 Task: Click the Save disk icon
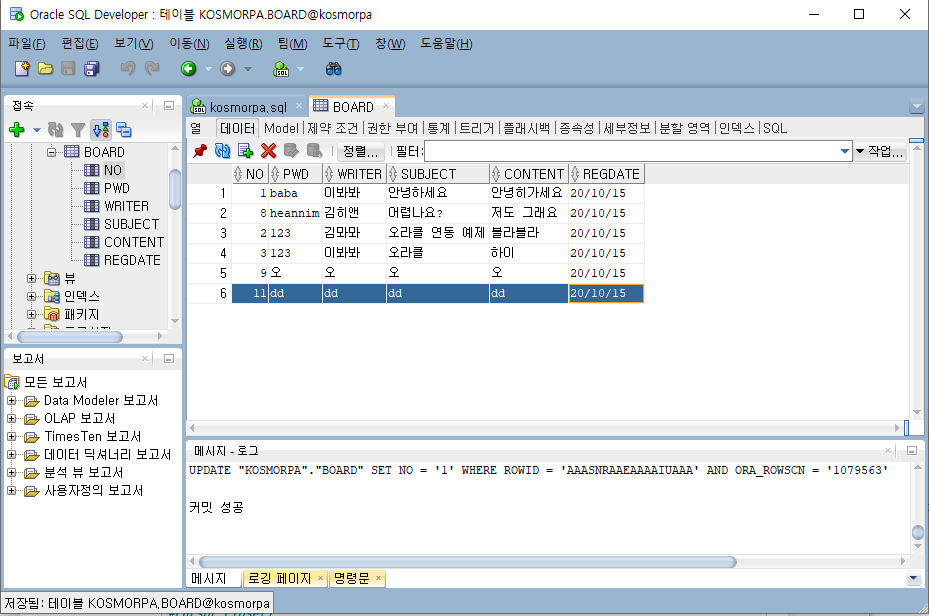click(68, 69)
